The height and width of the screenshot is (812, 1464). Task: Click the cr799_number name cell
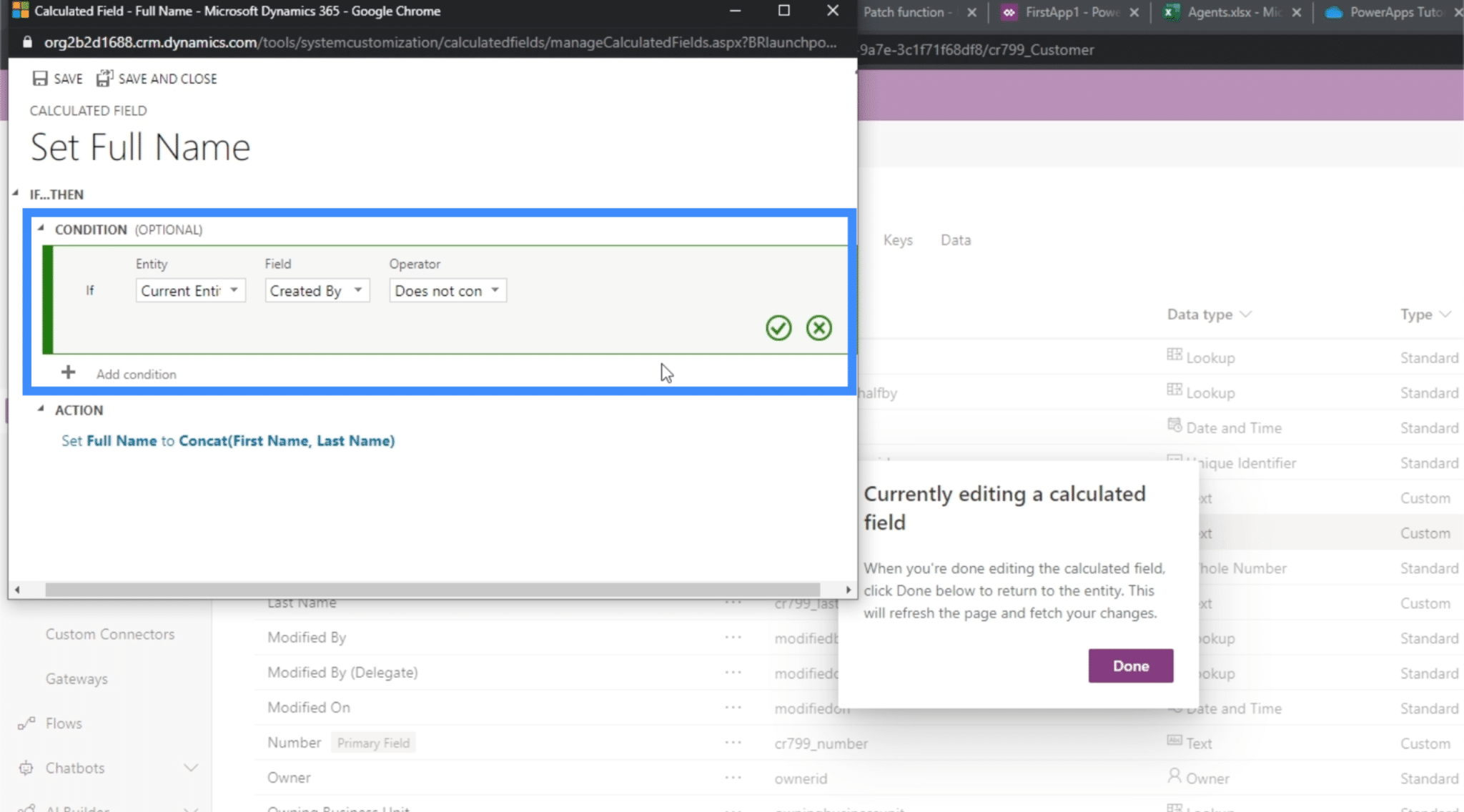click(821, 743)
